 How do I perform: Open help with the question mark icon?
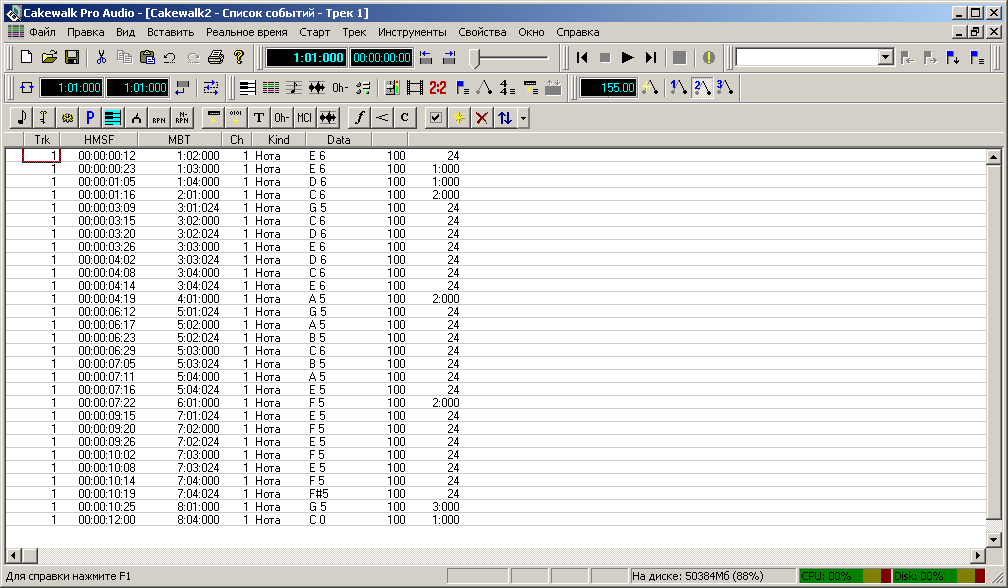click(x=239, y=57)
